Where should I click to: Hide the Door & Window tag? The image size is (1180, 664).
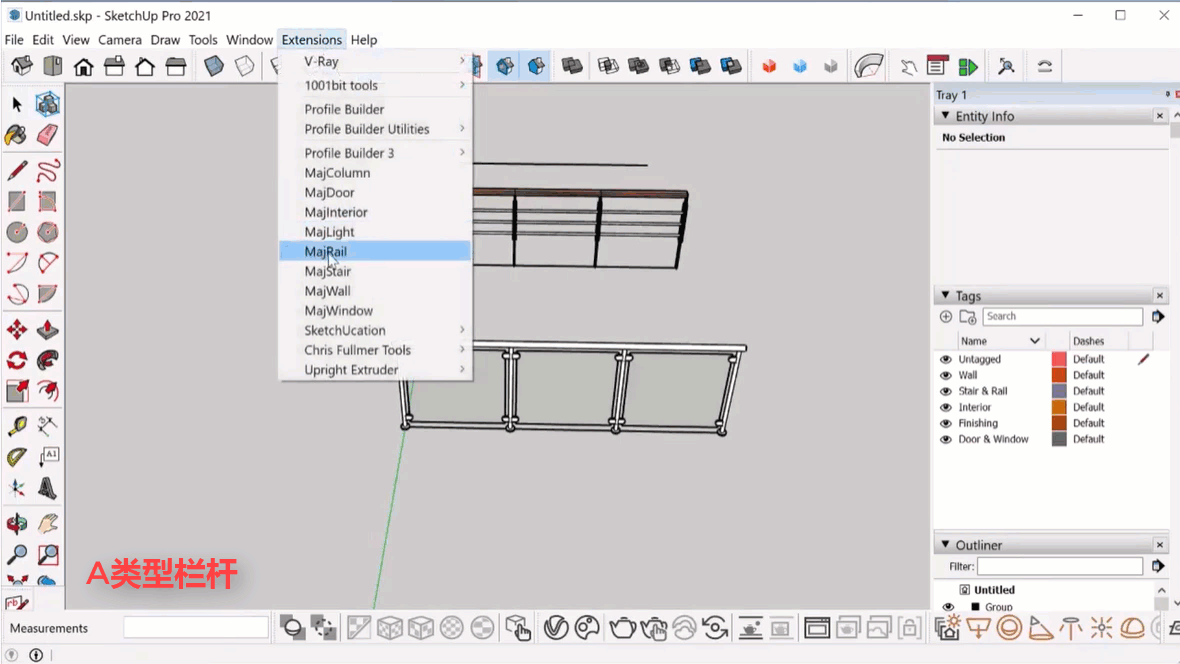coord(945,439)
